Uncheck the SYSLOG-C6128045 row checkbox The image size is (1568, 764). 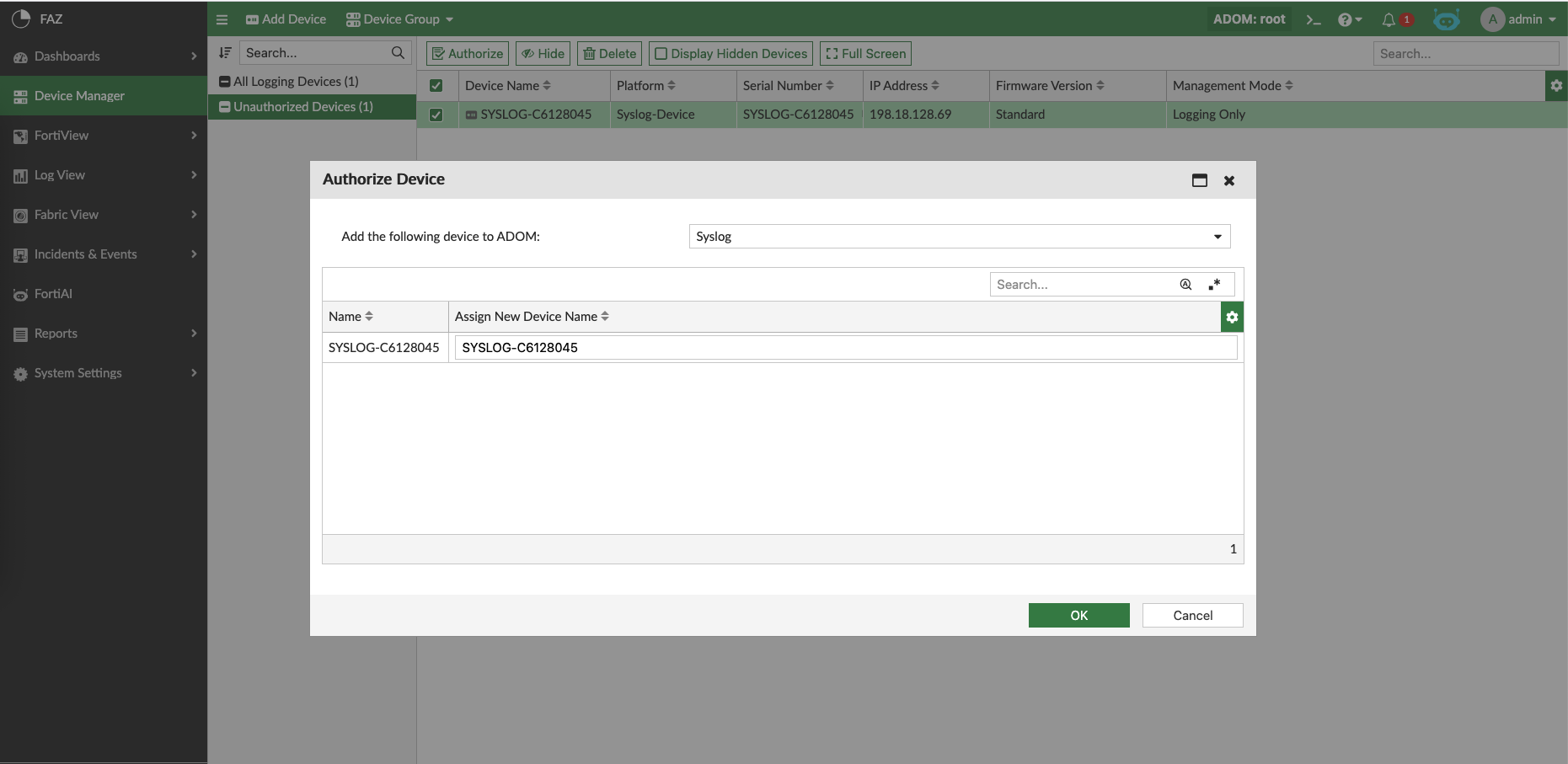[x=436, y=115]
